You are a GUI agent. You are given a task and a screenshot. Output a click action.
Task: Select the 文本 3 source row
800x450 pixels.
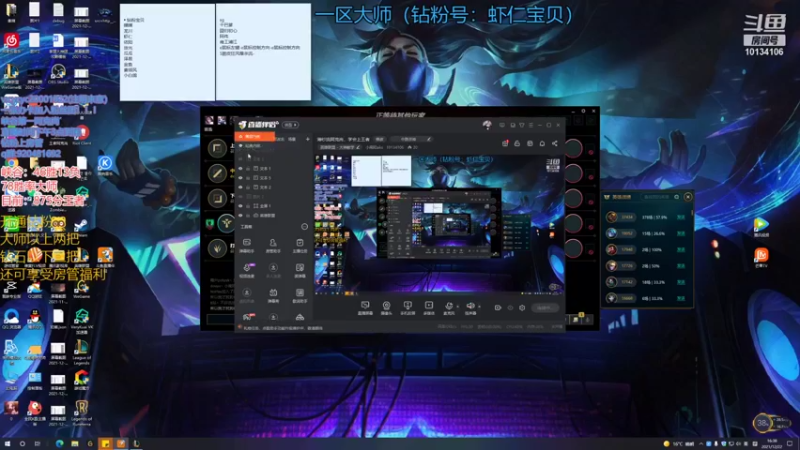coord(273,178)
